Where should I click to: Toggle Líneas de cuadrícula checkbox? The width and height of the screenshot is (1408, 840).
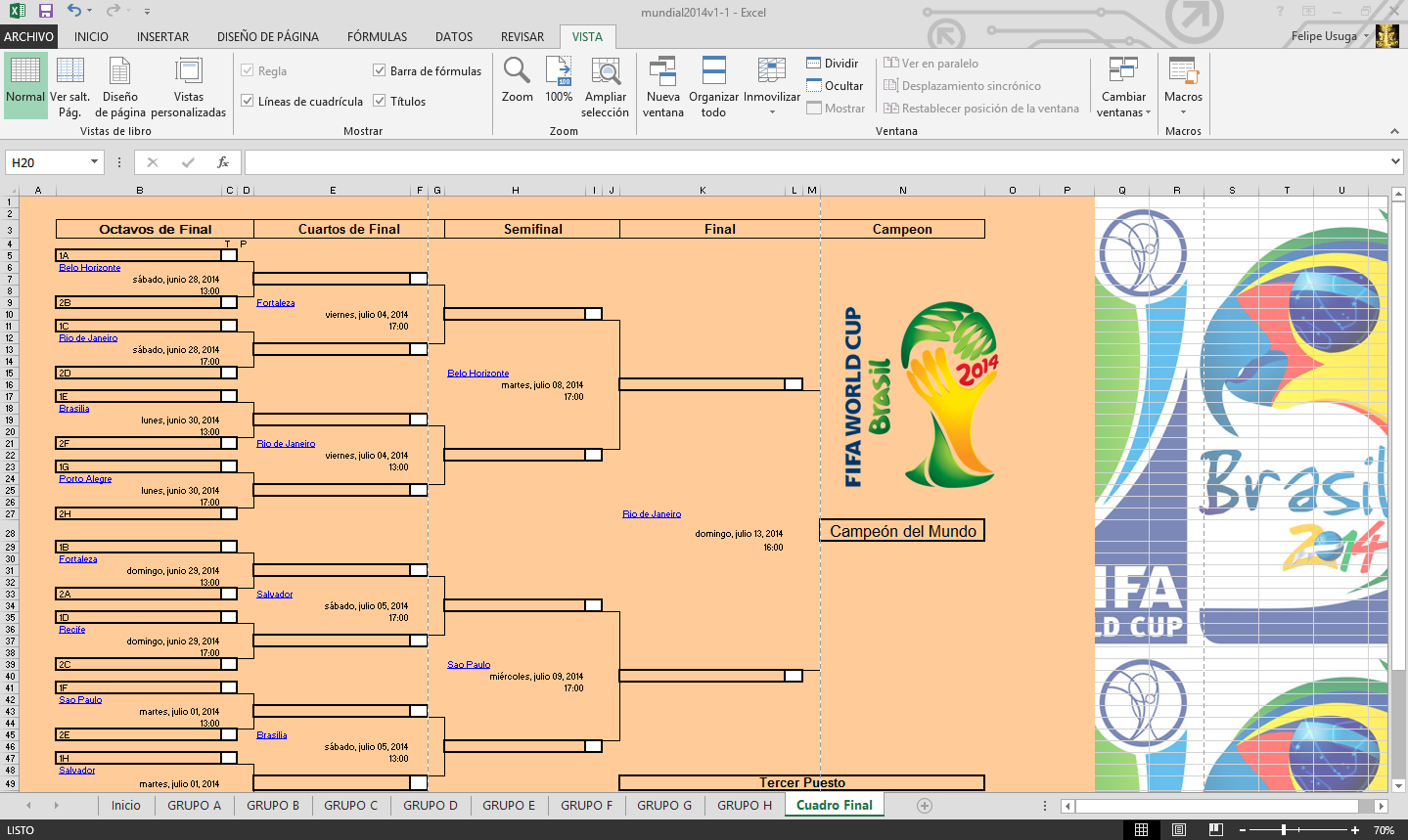tap(247, 101)
